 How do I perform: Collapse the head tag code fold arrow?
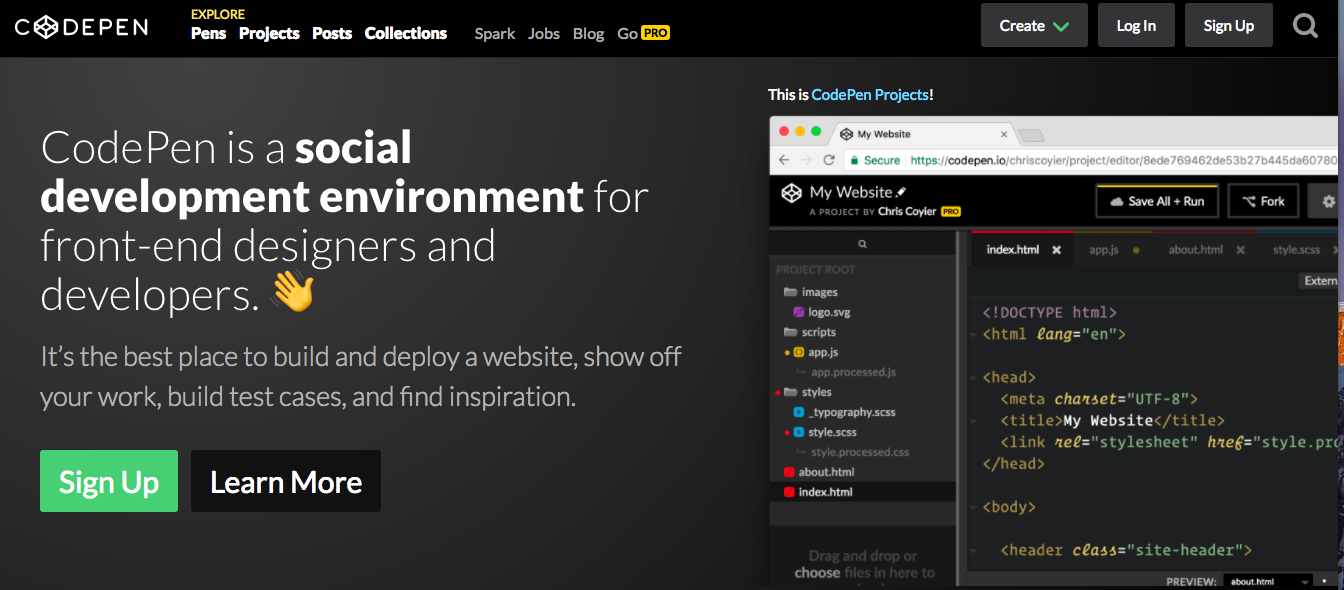pos(974,378)
